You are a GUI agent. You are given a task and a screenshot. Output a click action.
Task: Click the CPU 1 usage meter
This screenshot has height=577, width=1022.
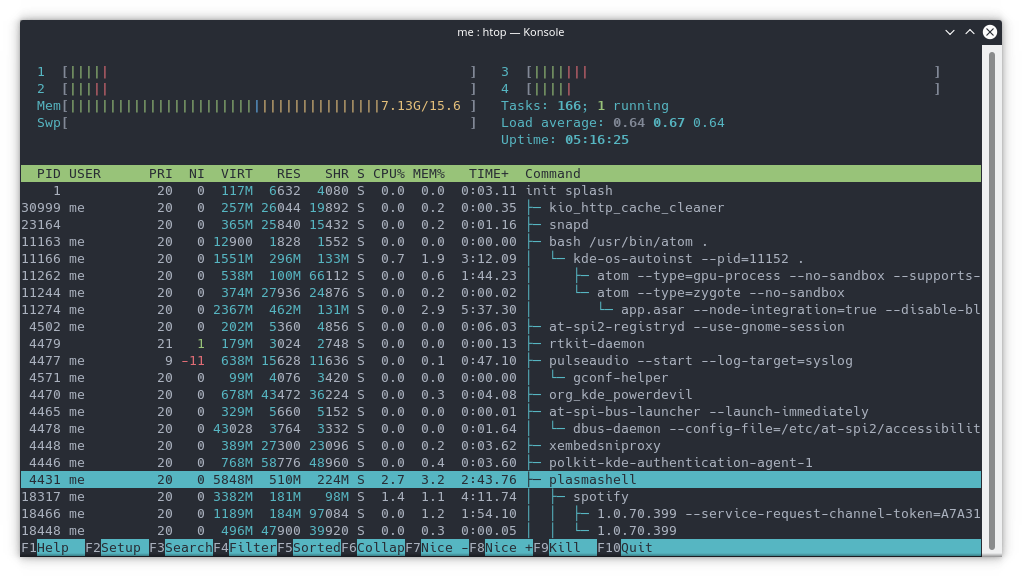[257, 72]
